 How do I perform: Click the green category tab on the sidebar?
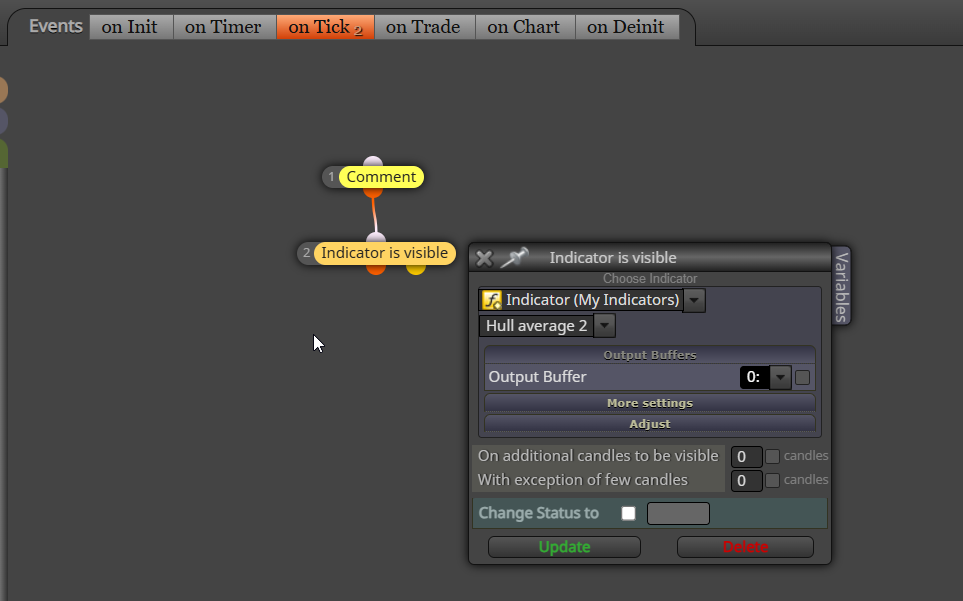pyautogui.click(x=3, y=153)
